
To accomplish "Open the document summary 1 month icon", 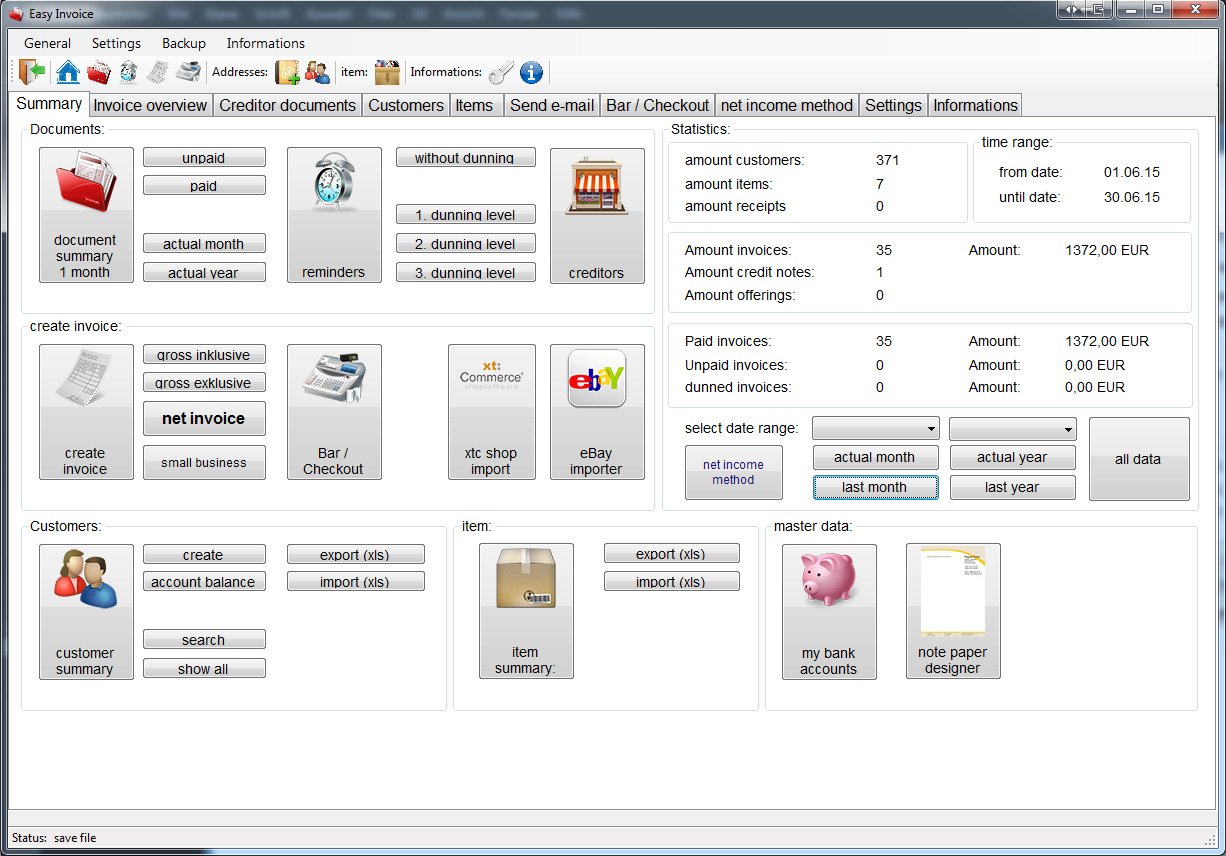I will coord(86,215).
